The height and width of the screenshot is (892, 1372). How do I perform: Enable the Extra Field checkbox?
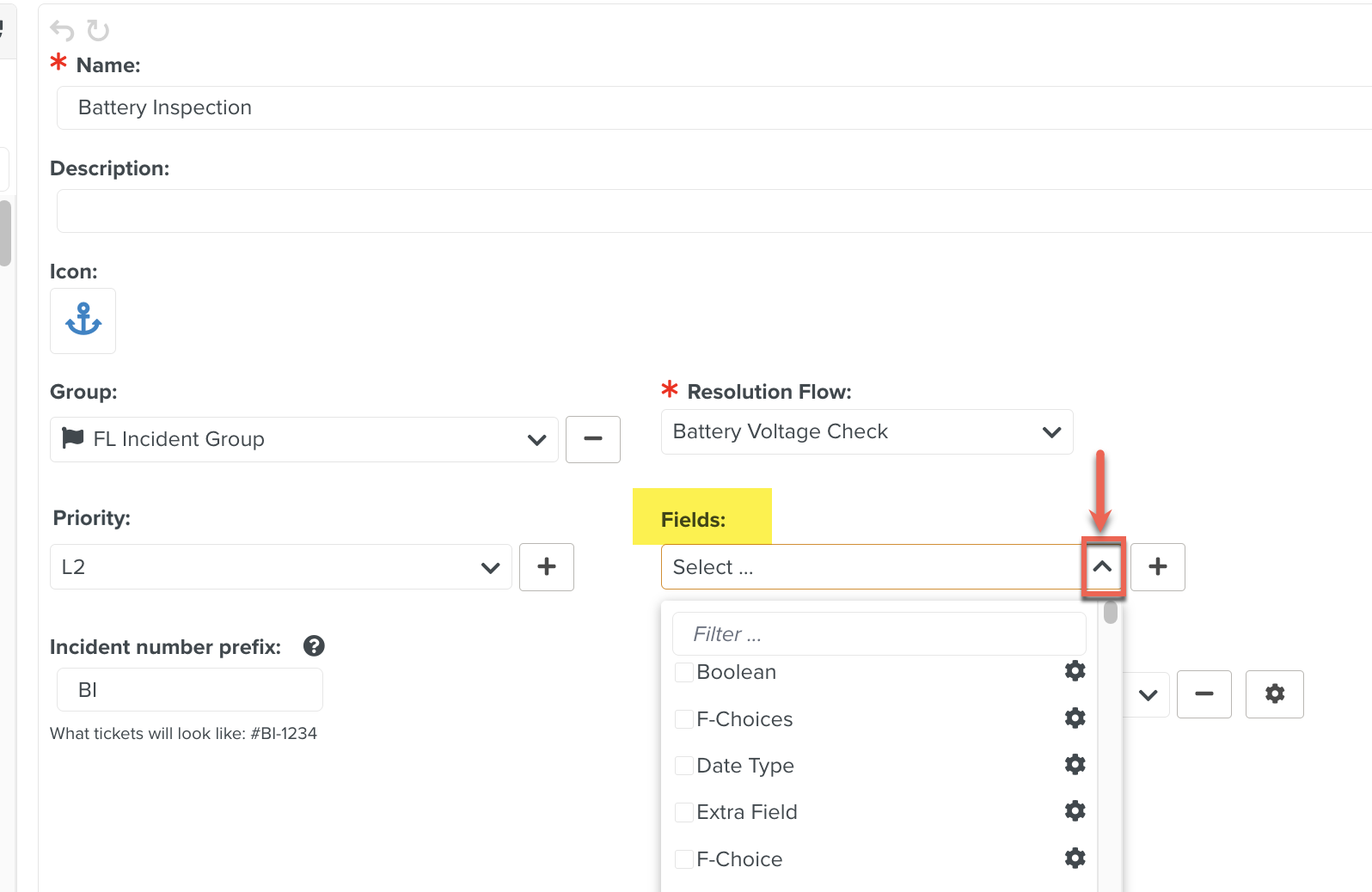(684, 812)
